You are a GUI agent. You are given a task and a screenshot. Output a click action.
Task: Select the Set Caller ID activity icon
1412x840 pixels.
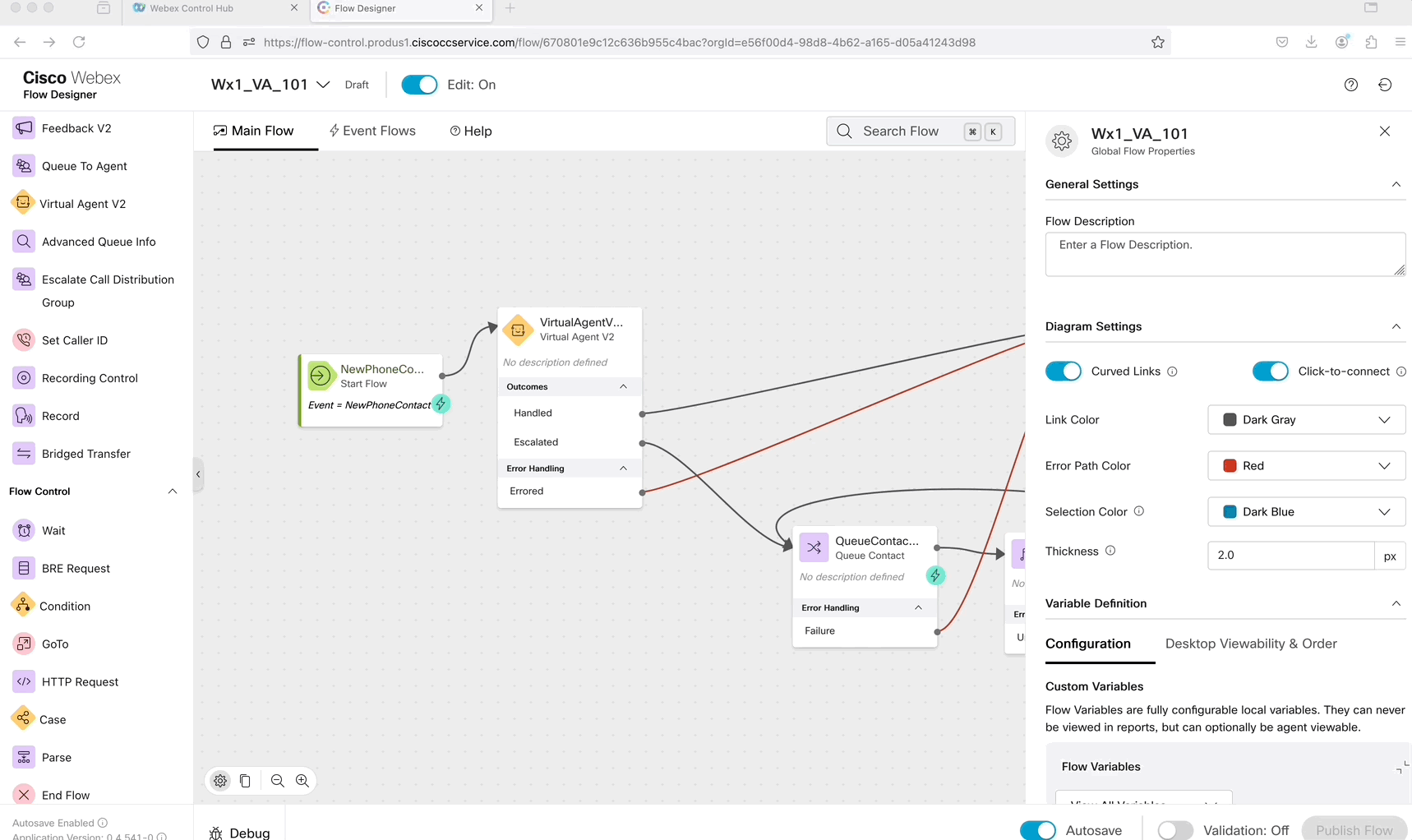[24, 339]
